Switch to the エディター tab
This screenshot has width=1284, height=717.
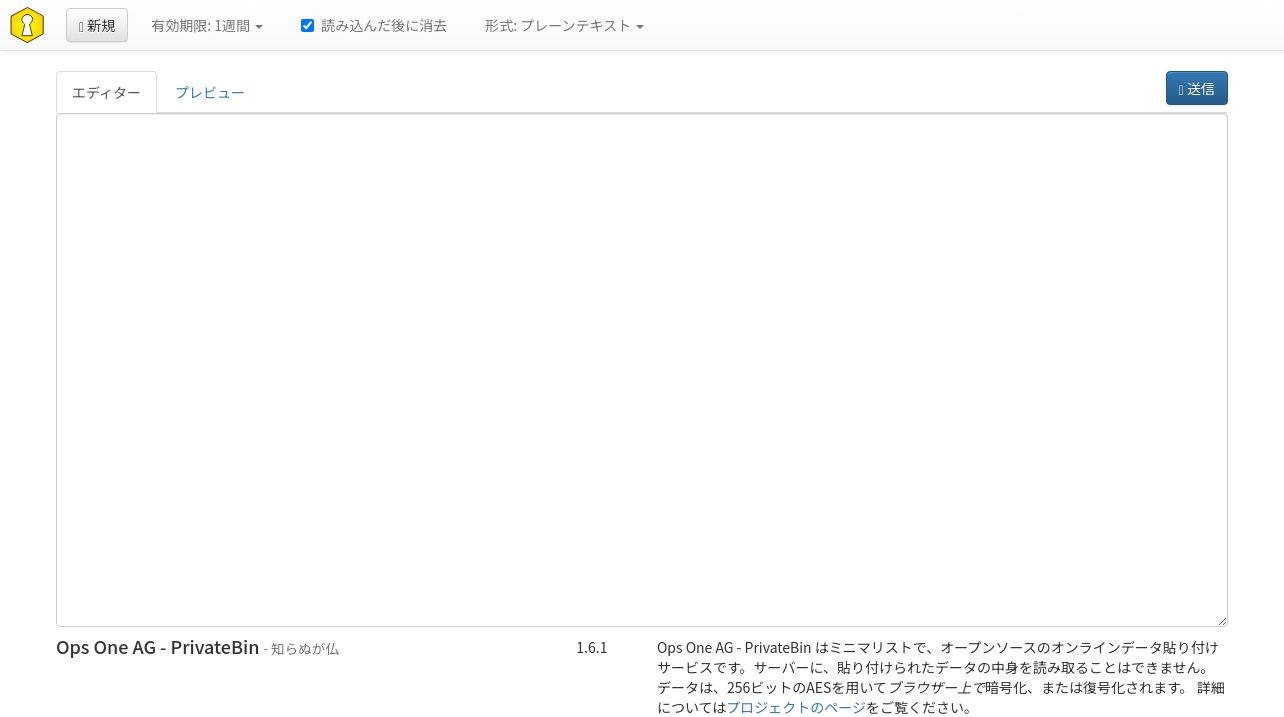pos(106,92)
